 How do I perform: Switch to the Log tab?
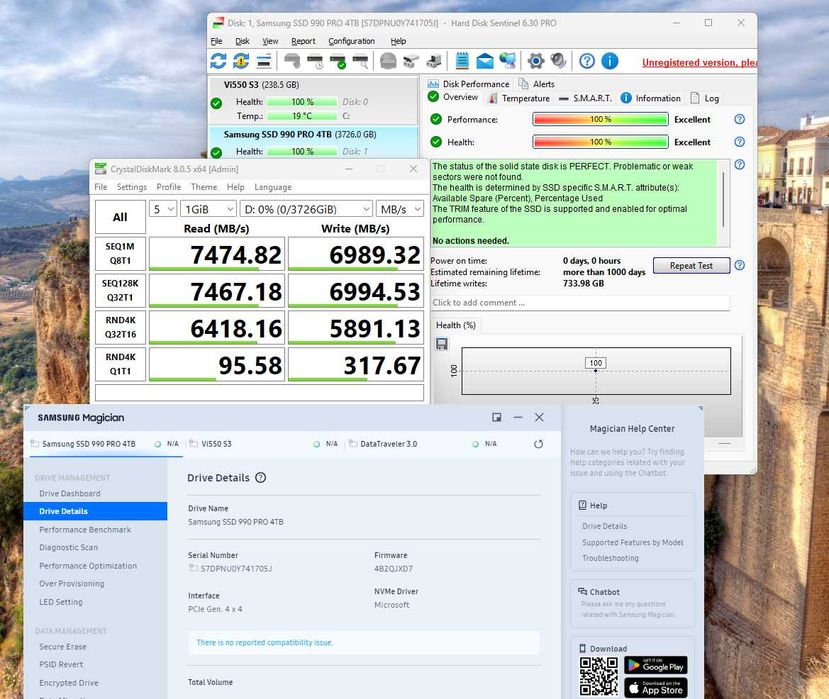click(x=704, y=98)
